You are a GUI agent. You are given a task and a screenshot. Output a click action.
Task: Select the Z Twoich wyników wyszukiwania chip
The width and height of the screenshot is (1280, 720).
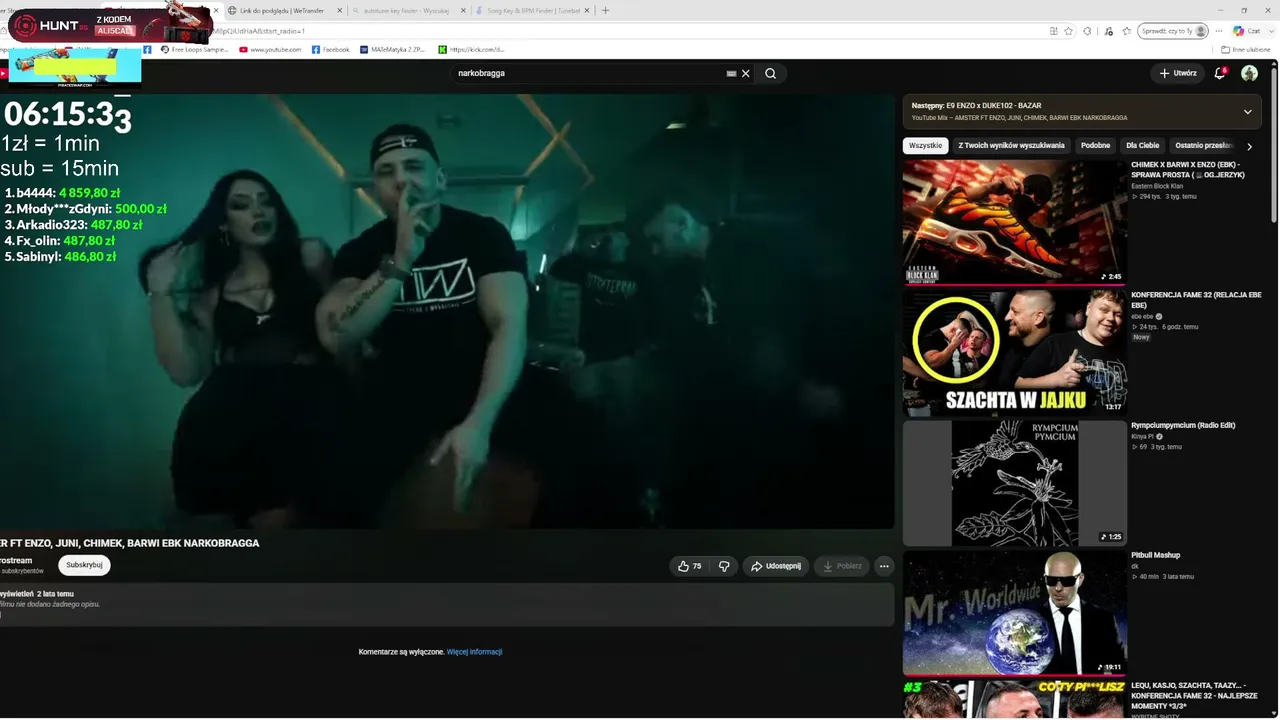click(x=1011, y=145)
